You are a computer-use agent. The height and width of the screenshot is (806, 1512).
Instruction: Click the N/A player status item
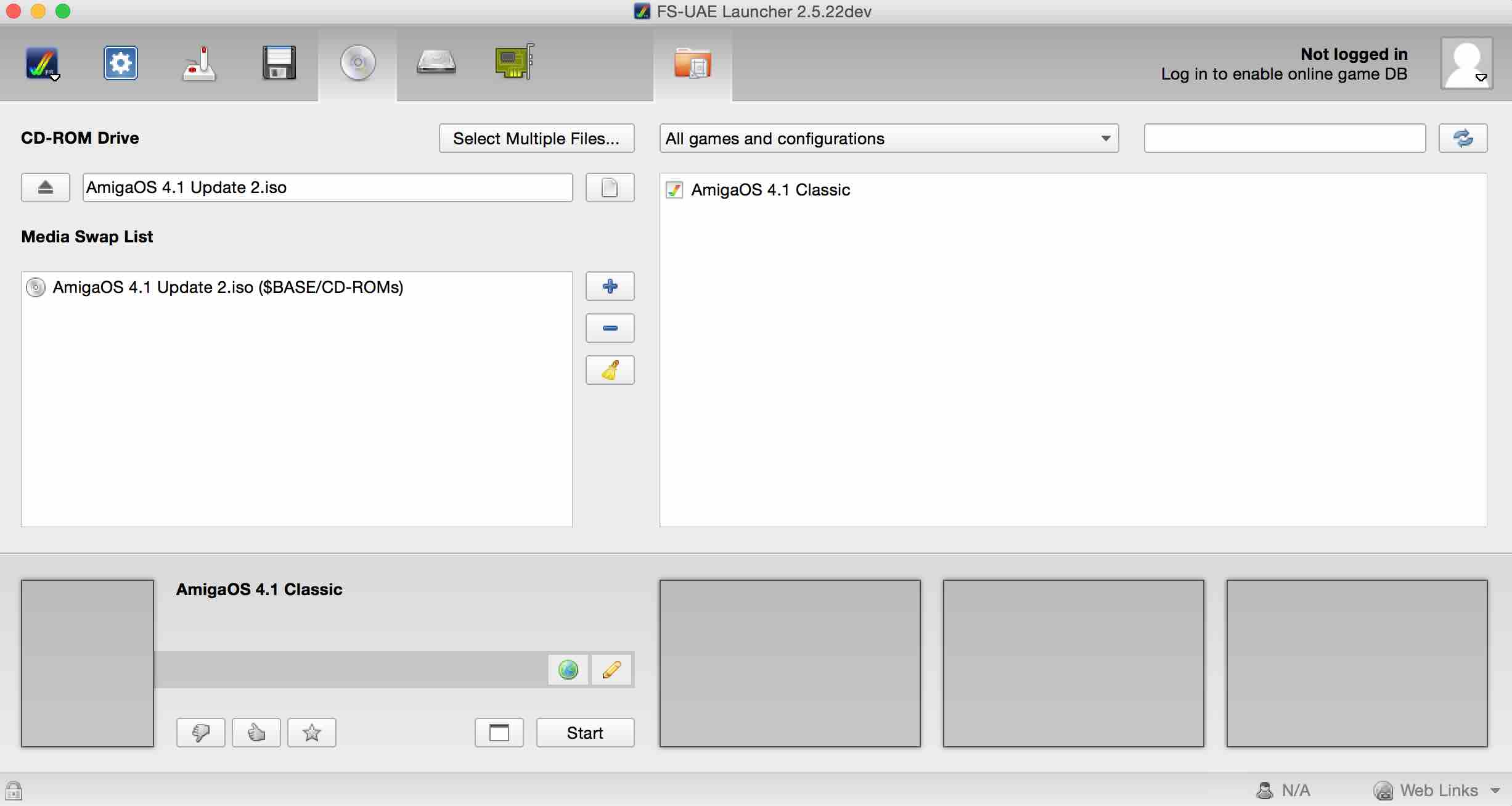click(x=1283, y=790)
